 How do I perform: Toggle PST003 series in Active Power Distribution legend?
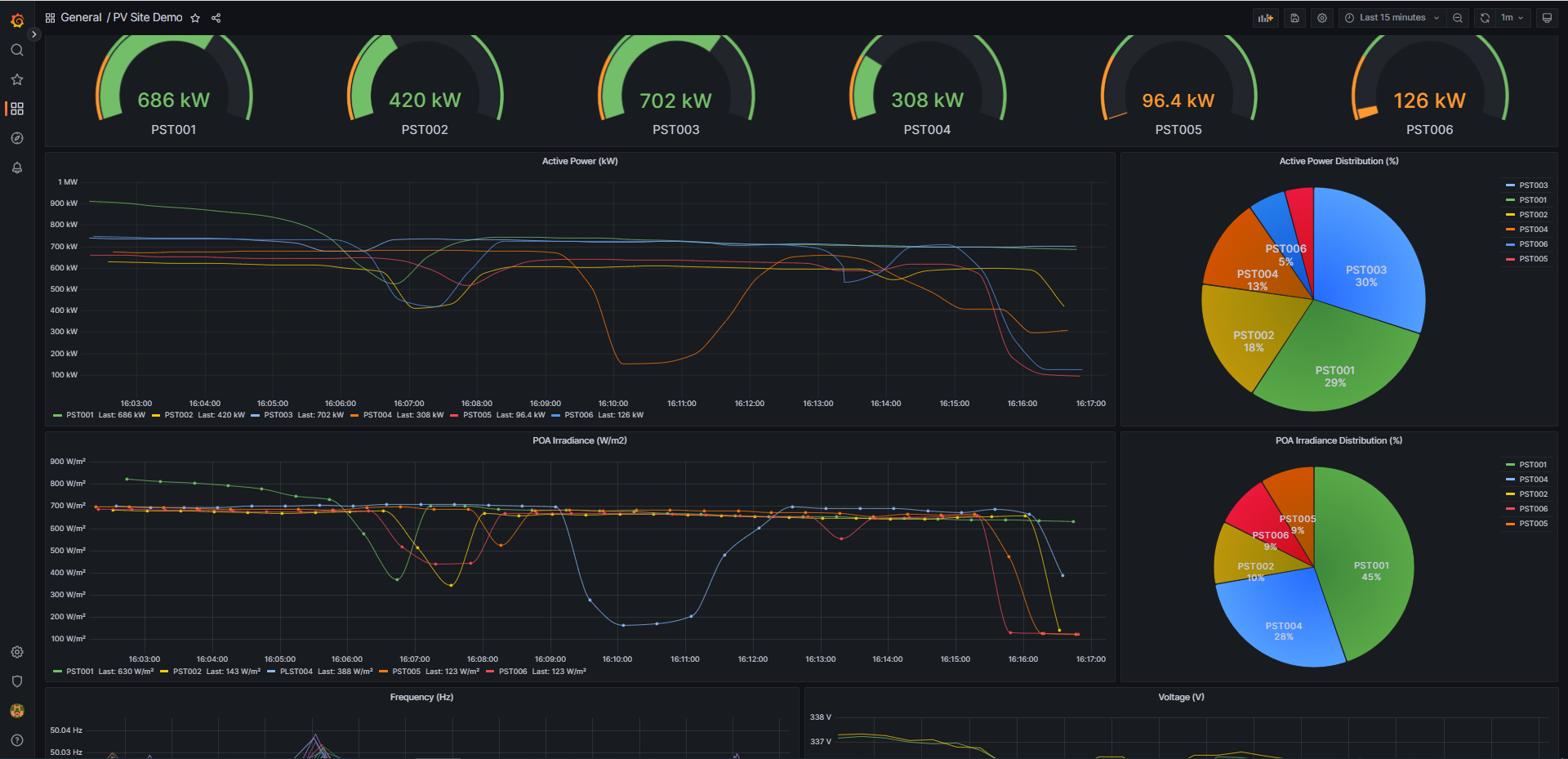[x=1527, y=185]
